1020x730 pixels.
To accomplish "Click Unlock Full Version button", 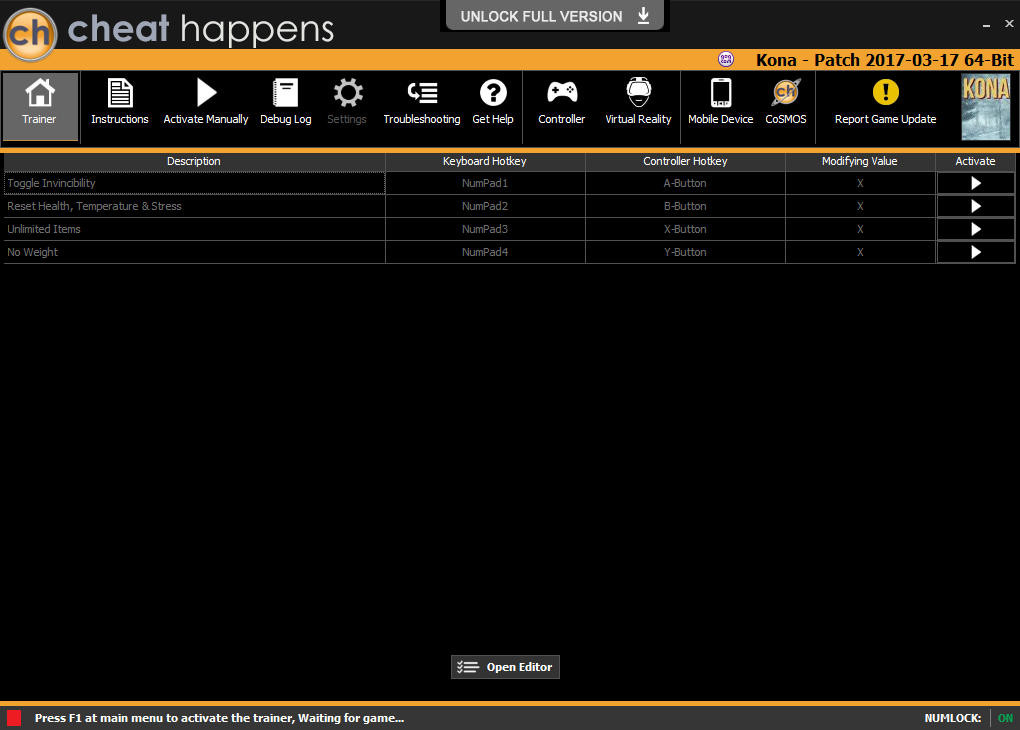I will [x=554, y=16].
